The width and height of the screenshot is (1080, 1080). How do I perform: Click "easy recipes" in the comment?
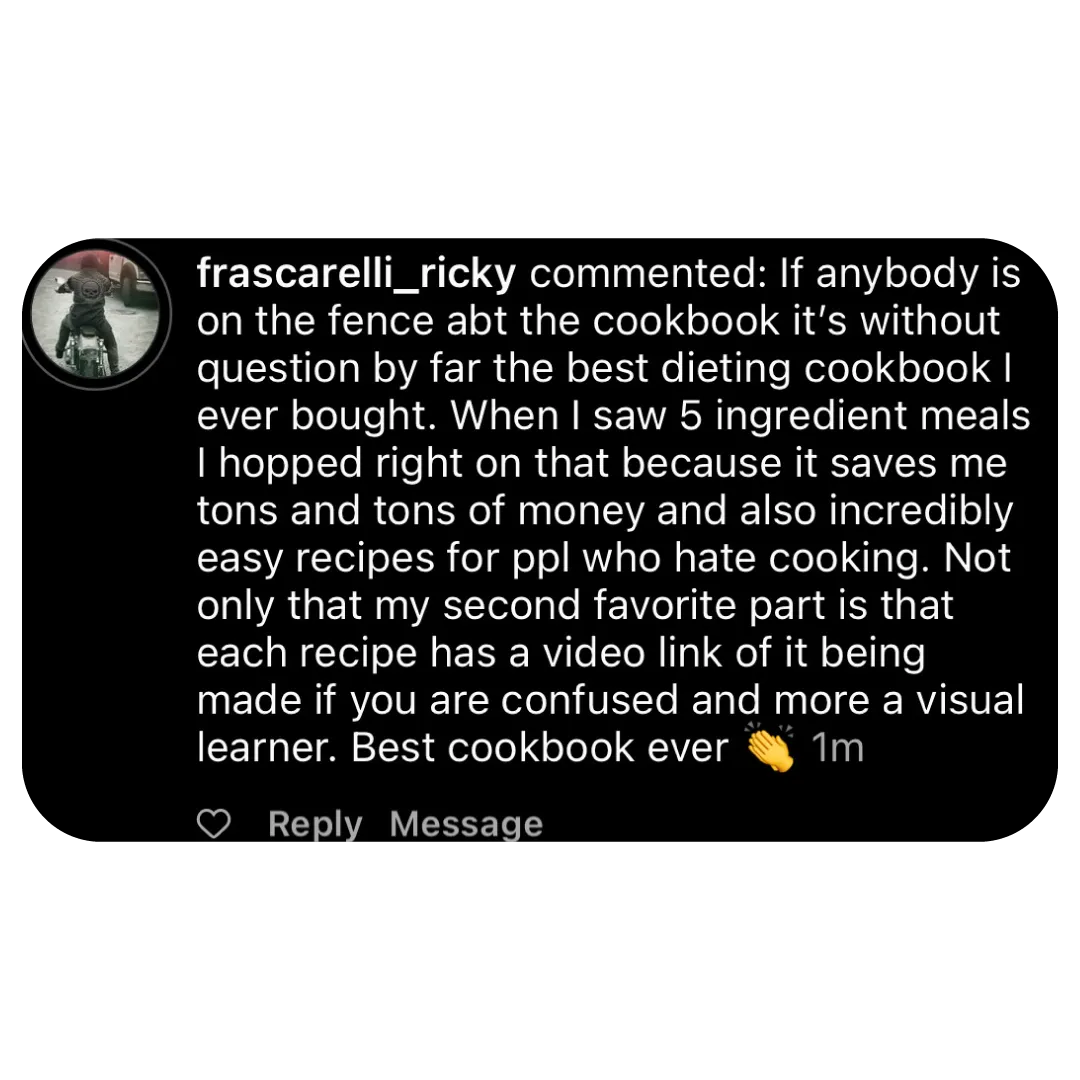coord(315,559)
